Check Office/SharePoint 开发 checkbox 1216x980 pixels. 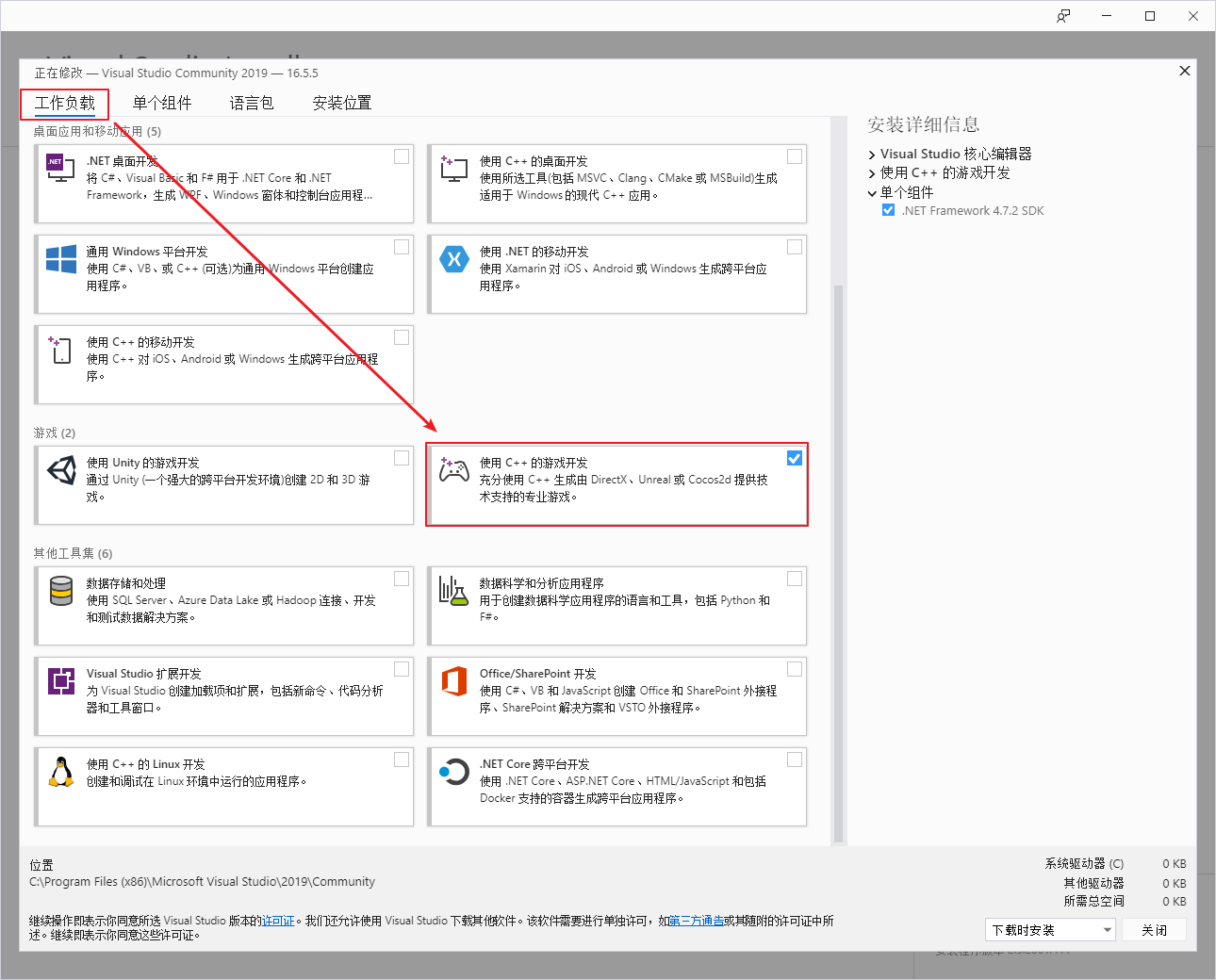795,669
